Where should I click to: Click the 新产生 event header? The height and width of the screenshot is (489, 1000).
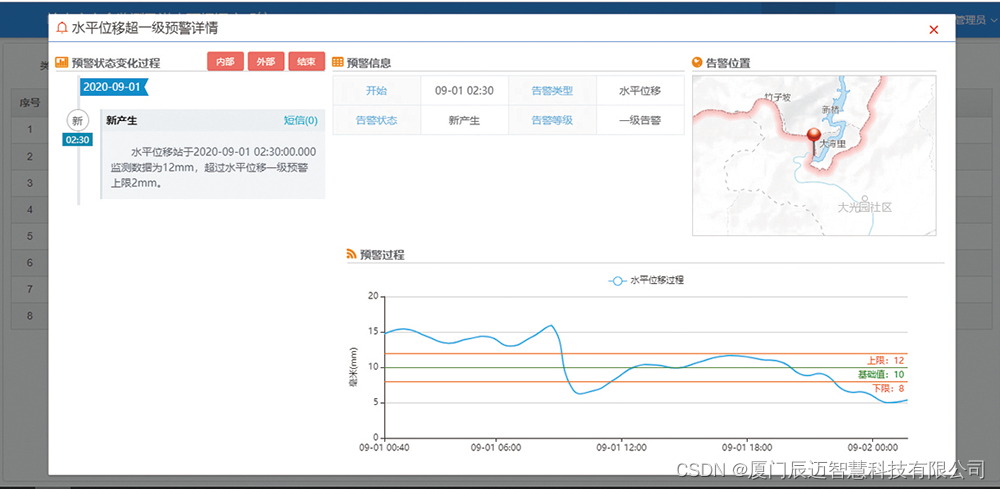pyautogui.click(x=213, y=120)
